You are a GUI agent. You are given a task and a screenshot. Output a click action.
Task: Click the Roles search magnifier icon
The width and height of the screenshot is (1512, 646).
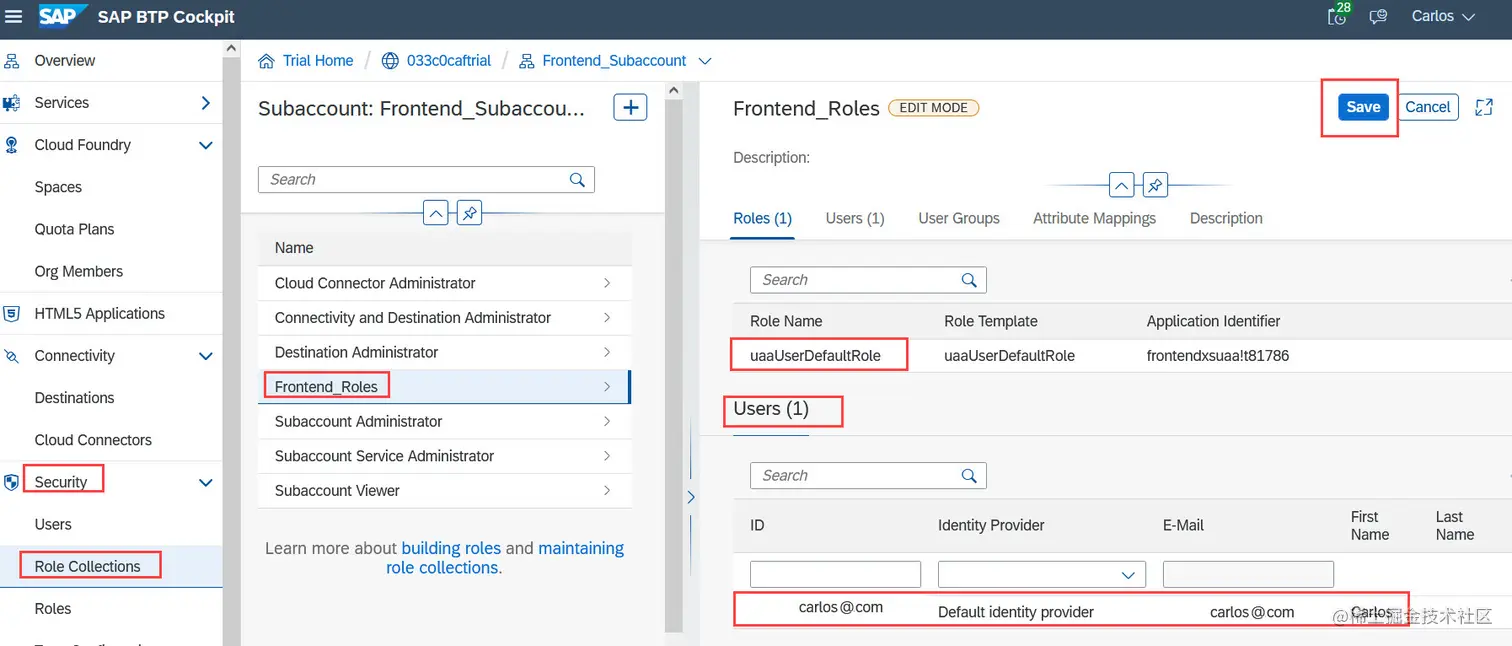(x=969, y=280)
